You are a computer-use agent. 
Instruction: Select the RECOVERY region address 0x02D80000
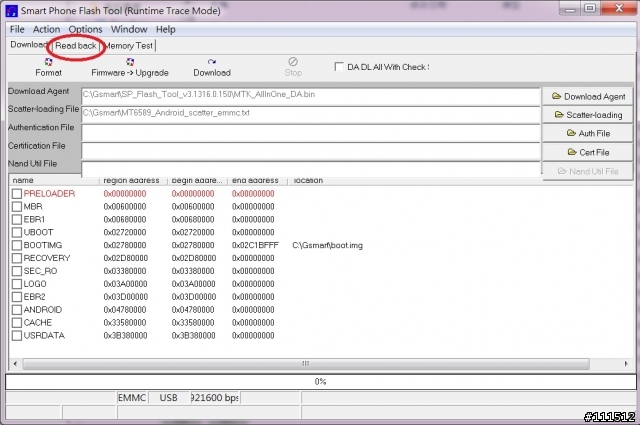click(126, 258)
